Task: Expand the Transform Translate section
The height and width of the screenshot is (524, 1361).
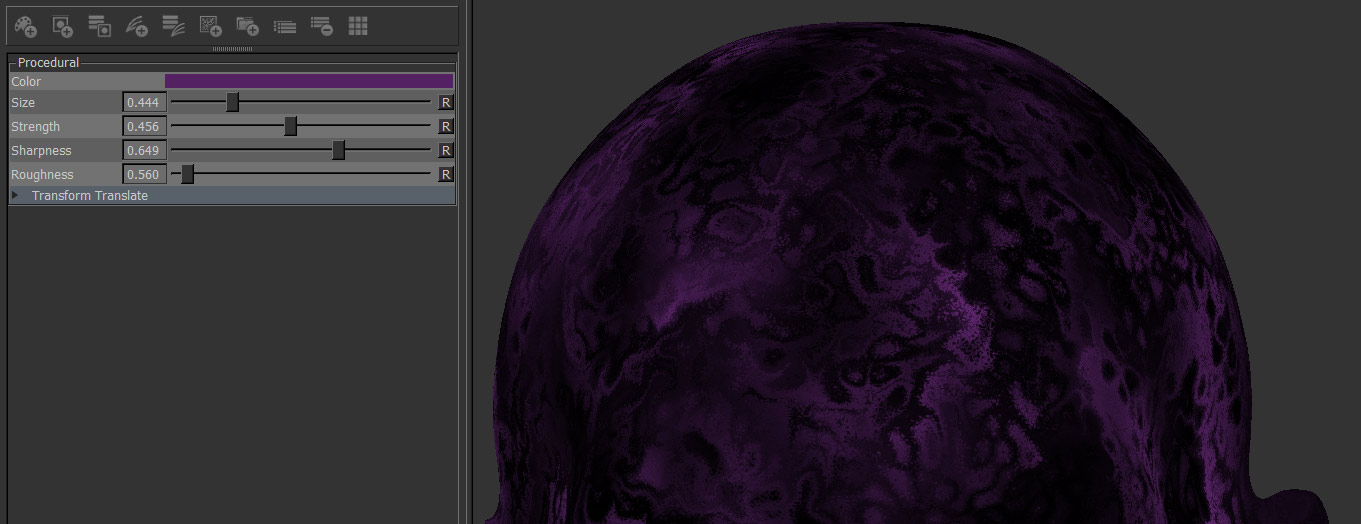Action: coord(15,196)
